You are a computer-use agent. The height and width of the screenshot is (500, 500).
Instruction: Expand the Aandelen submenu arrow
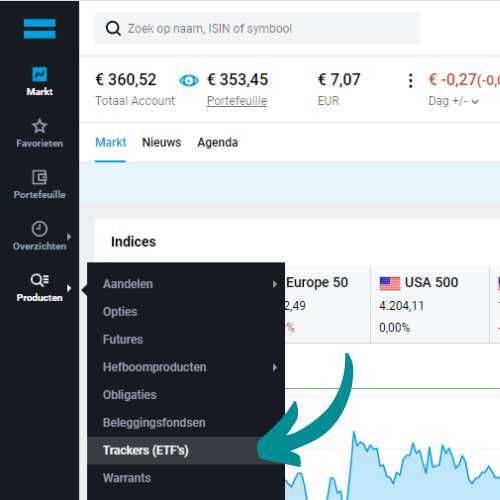(275, 284)
